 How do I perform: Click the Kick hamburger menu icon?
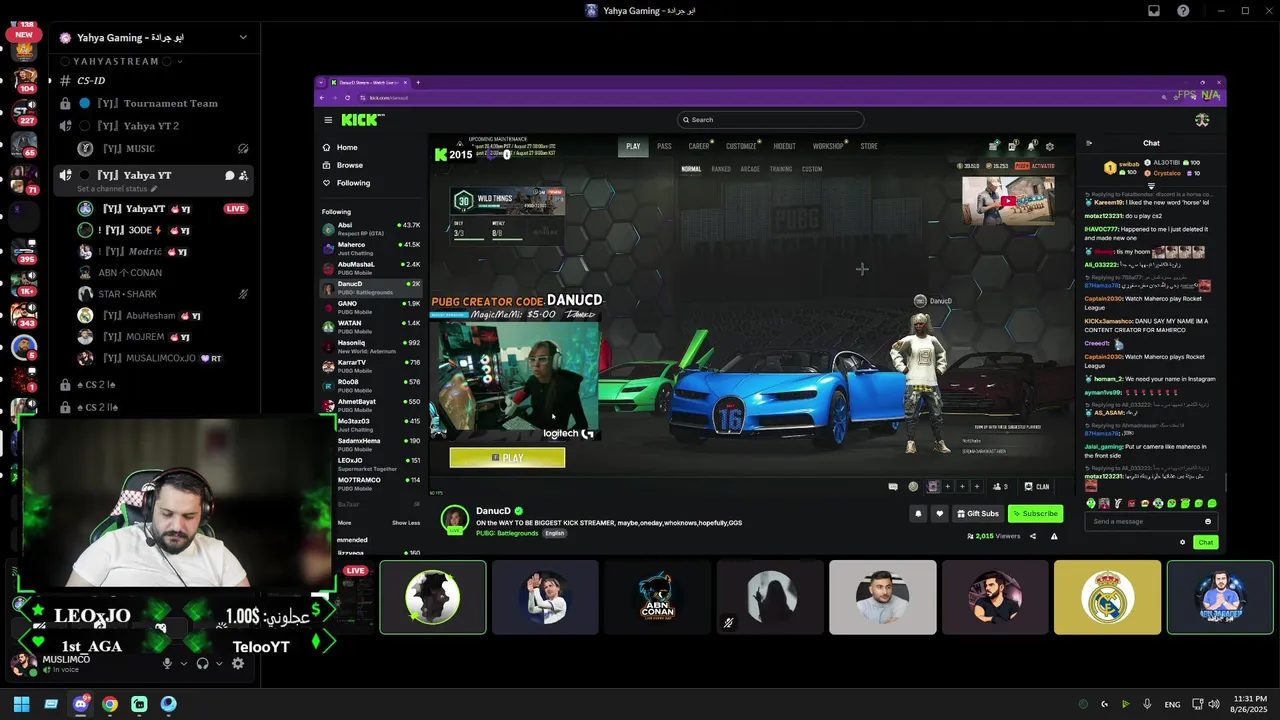click(x=328, y=120)
